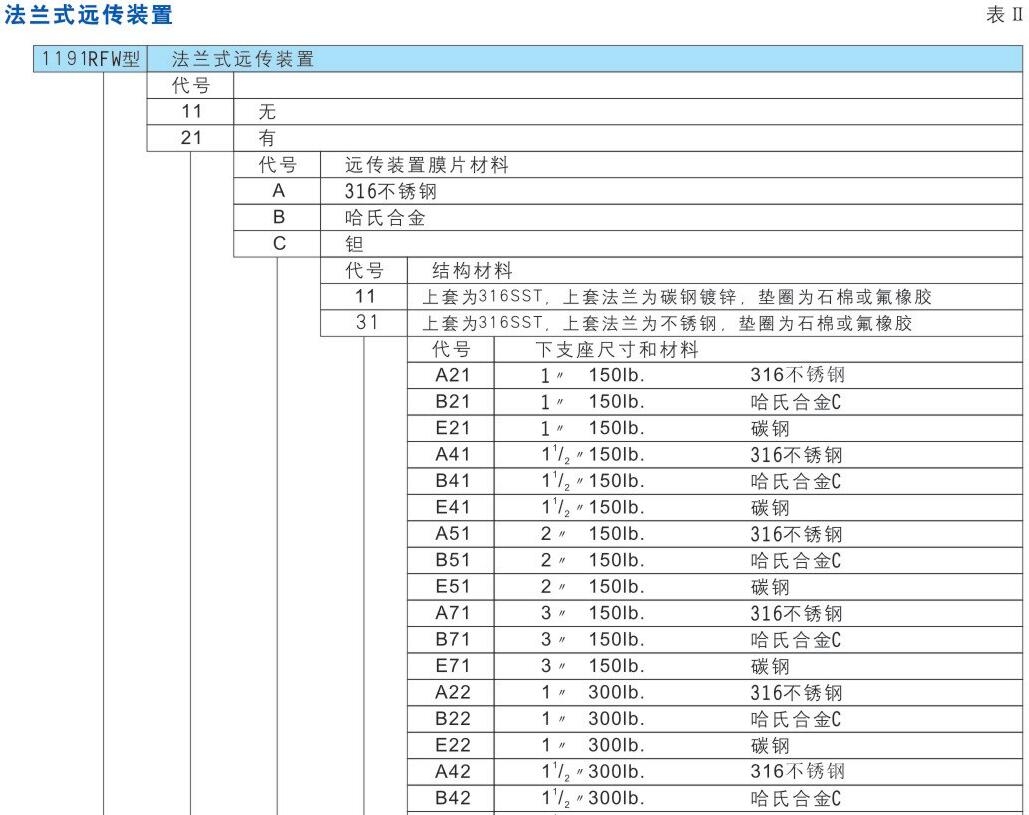Click the 远传装置膜片材料 column header

(x=427, y=166)
